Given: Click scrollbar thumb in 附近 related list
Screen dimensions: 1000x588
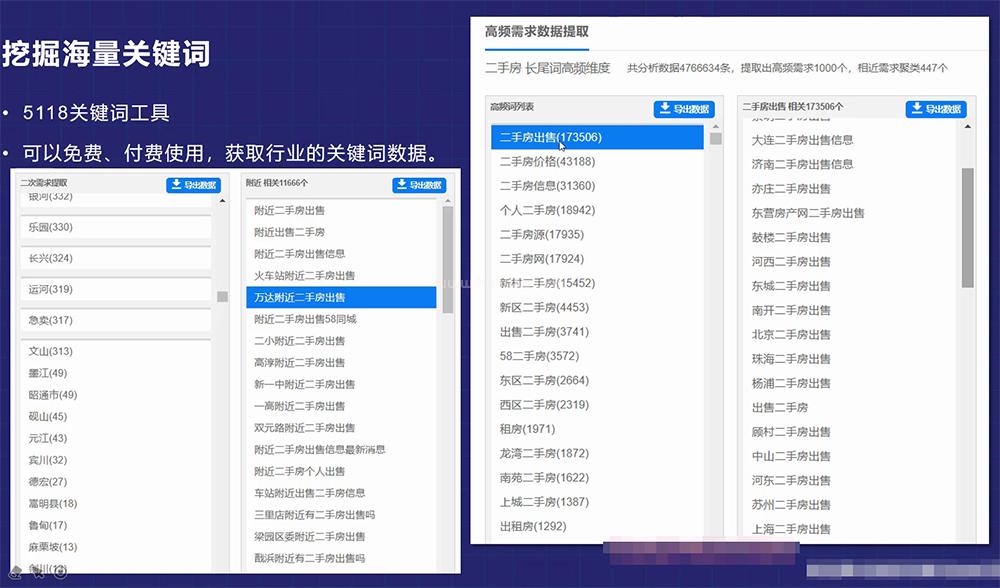Looking at the screenshot, I should click(x=447, y=260).
